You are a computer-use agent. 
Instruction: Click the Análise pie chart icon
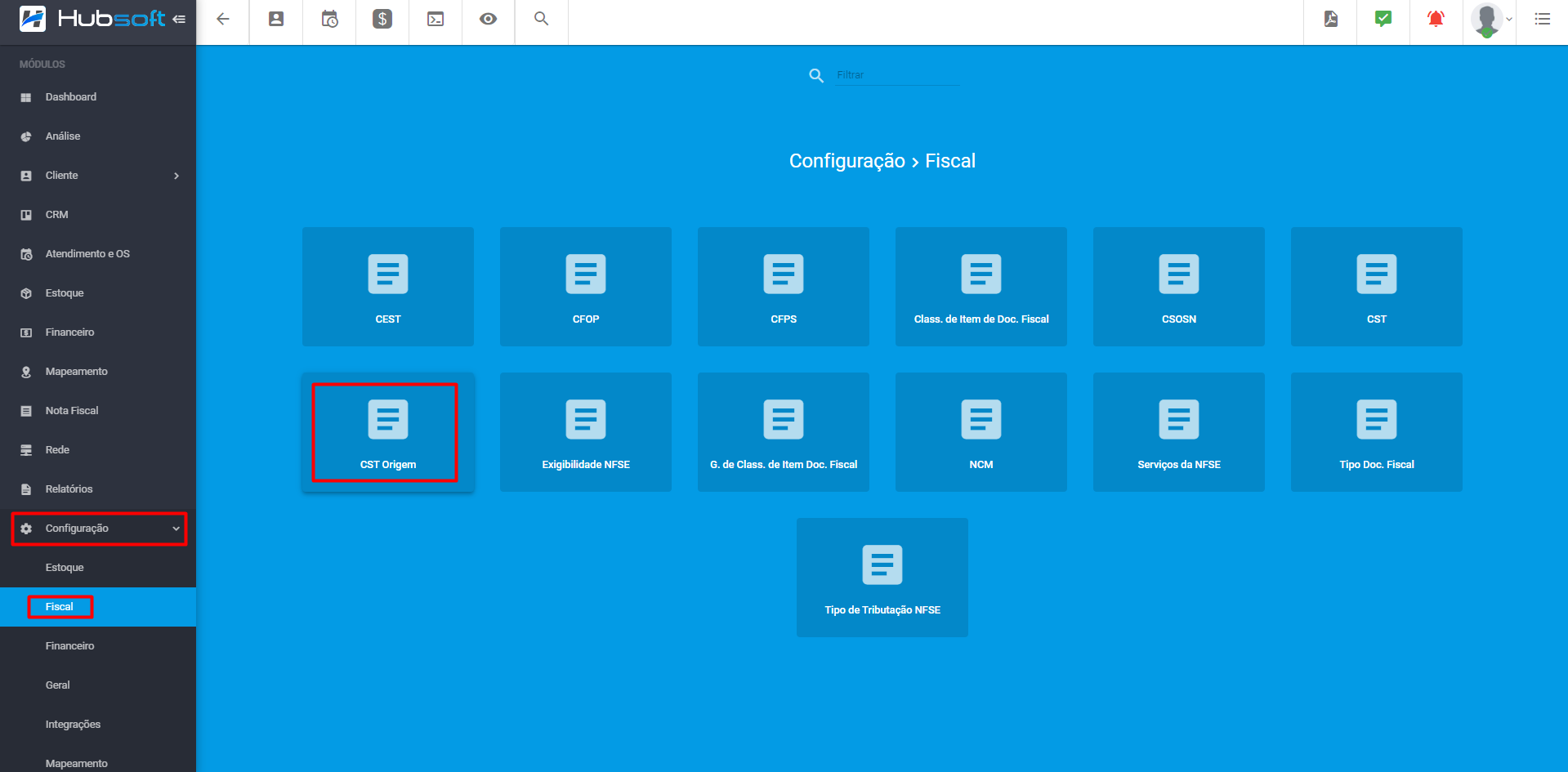coord(26,136)
